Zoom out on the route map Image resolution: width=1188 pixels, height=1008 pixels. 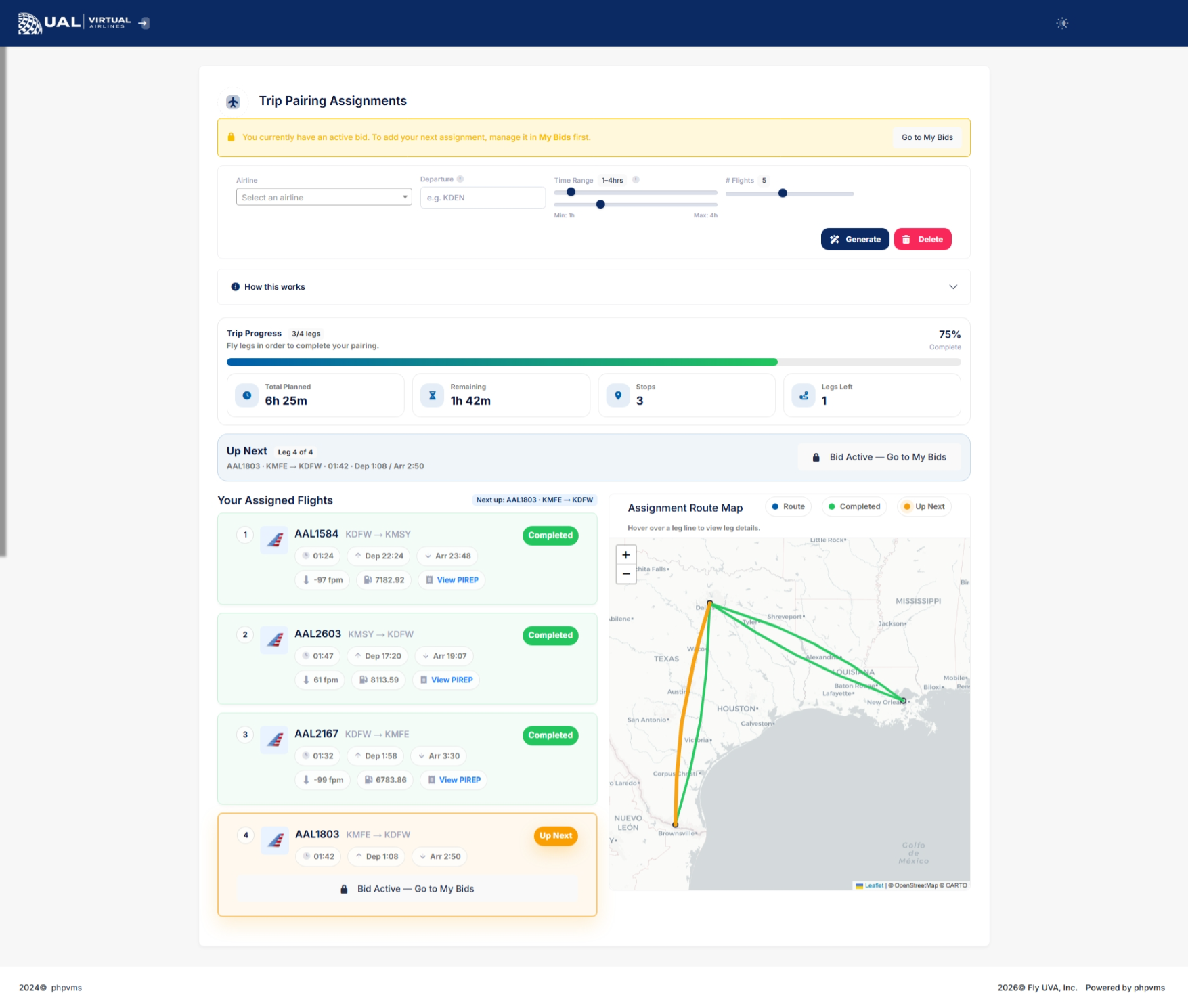coord(626,574)
